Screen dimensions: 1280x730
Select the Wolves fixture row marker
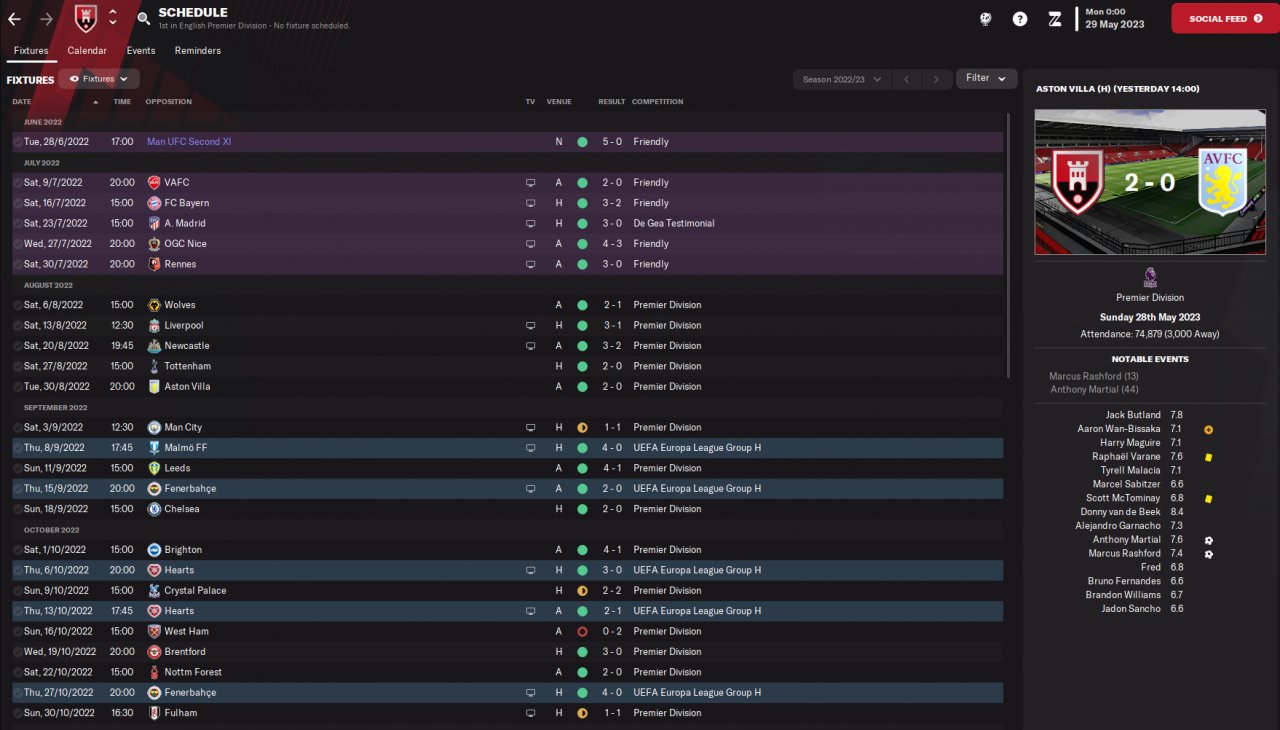point(18,305)
